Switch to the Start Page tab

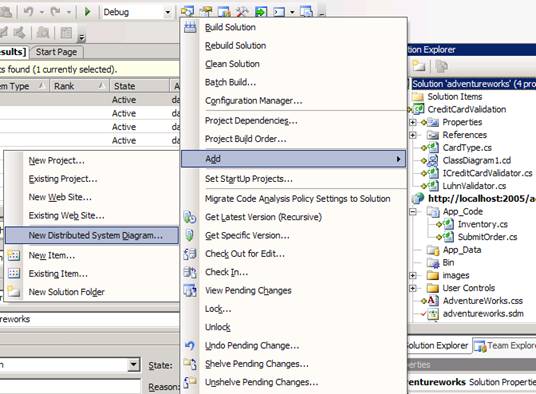(x=56, y=52)
